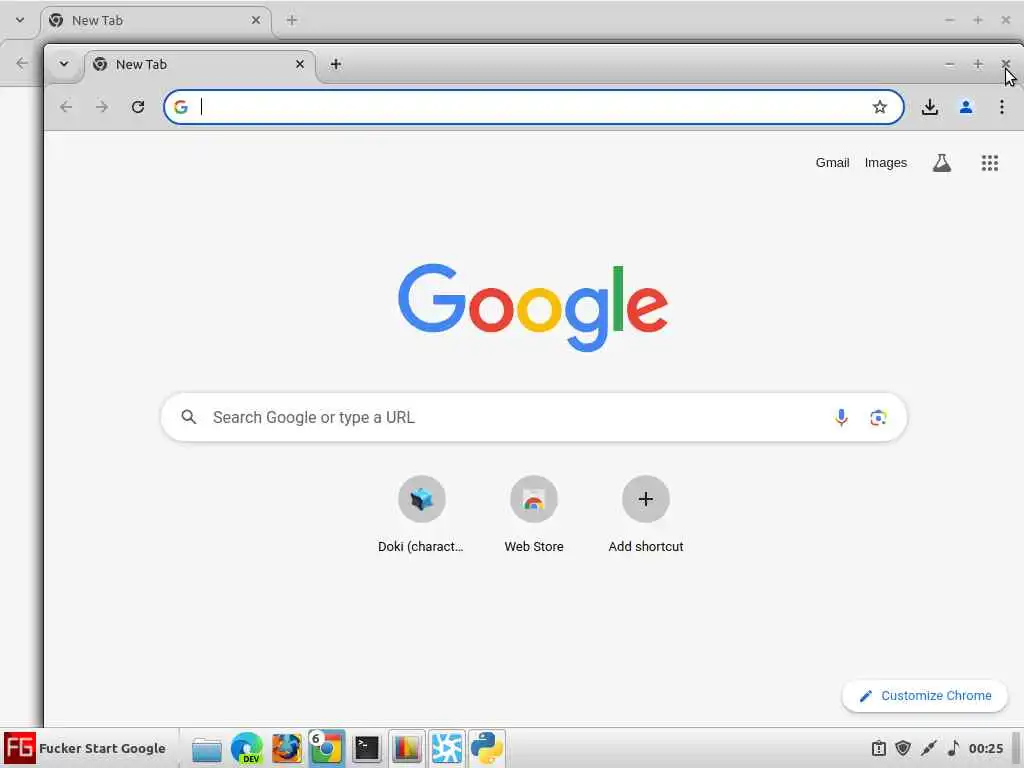
Task: Maximize the front Chrome window
Action: [x=978, y=64]
